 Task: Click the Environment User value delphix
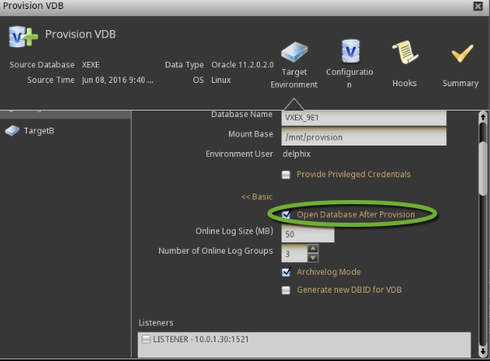pos(296,154)
